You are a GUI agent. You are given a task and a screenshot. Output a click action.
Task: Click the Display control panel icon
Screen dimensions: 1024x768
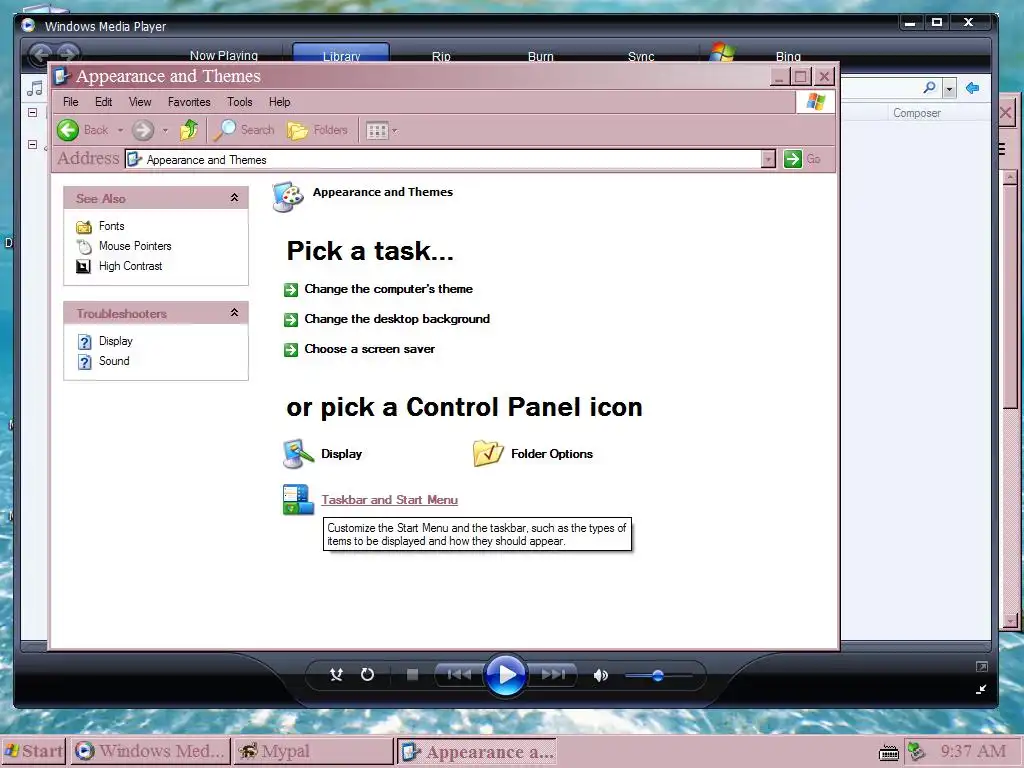[298, 454]
